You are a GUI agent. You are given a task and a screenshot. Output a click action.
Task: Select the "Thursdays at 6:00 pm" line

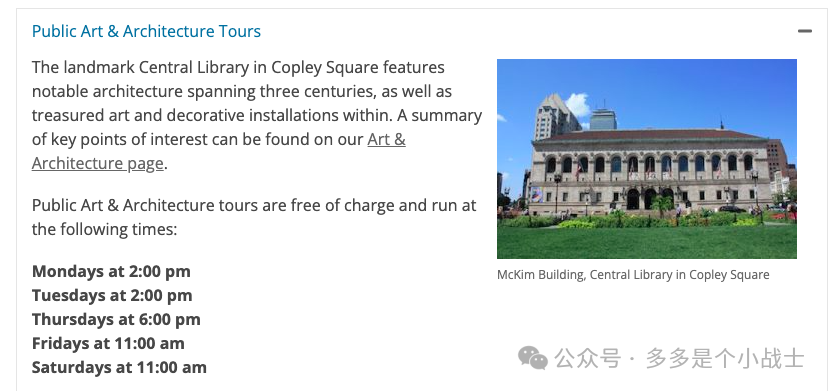tap(116, 319)
